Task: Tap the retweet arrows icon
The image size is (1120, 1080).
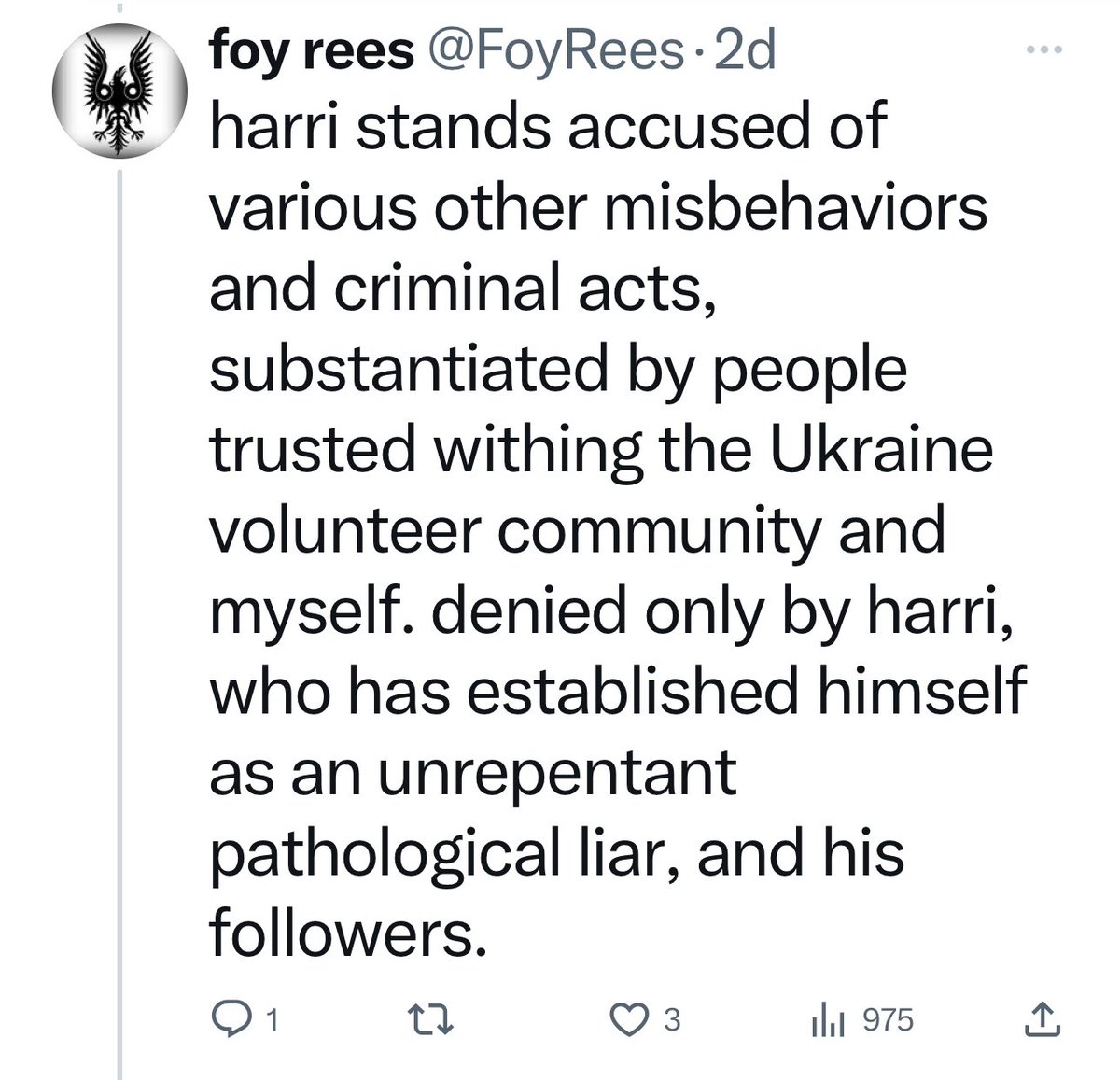Action: [436, 1020]
